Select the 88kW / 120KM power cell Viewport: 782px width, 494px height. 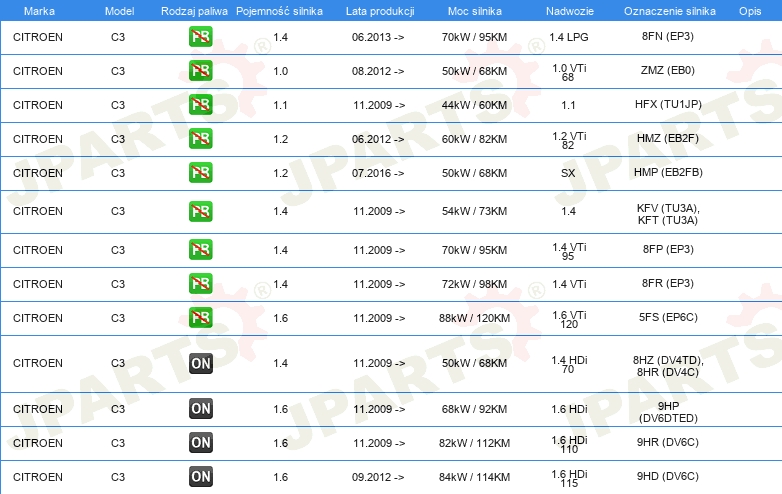[x=475, y=318]
